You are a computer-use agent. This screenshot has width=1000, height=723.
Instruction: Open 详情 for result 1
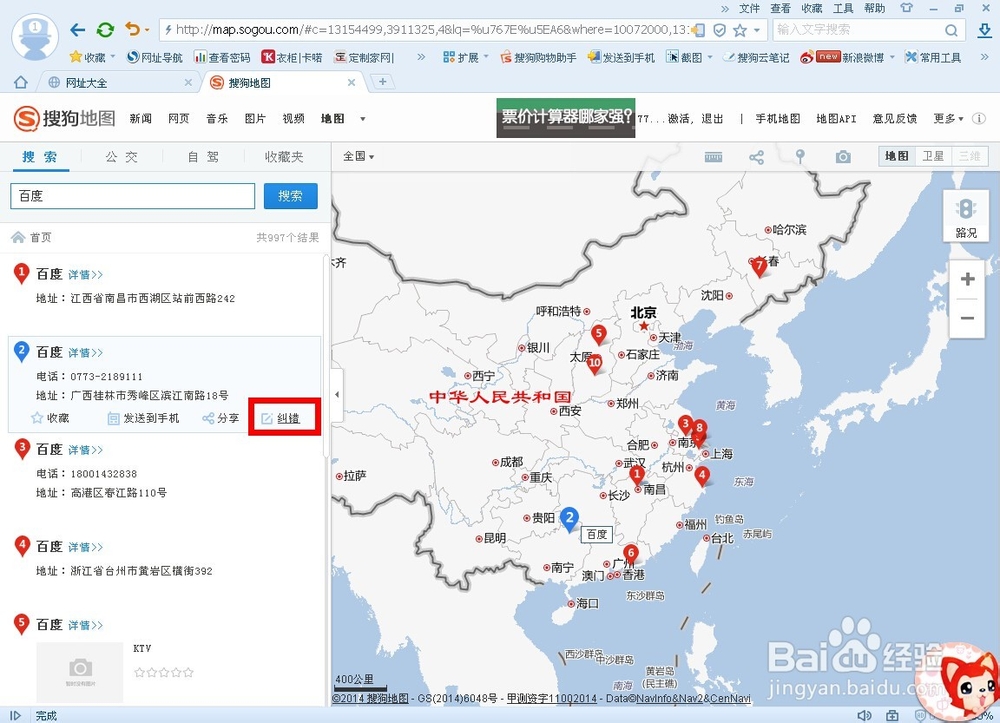click(x=85, y=275)
